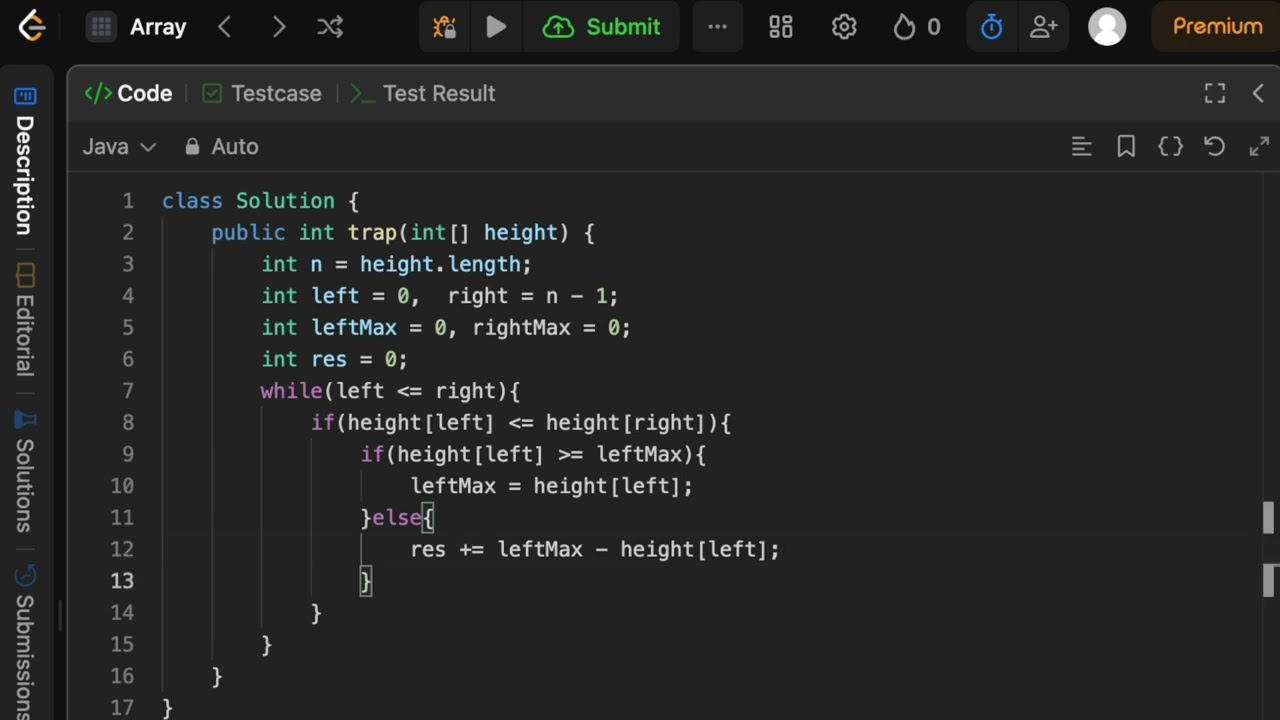Click 'int res = 0;' code line

click(x=334, y=359)
